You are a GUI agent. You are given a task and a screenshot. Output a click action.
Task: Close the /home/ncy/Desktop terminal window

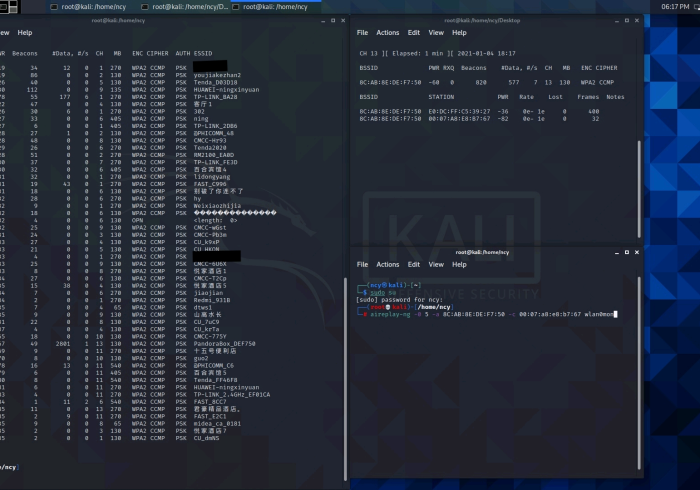click(635, 20)
